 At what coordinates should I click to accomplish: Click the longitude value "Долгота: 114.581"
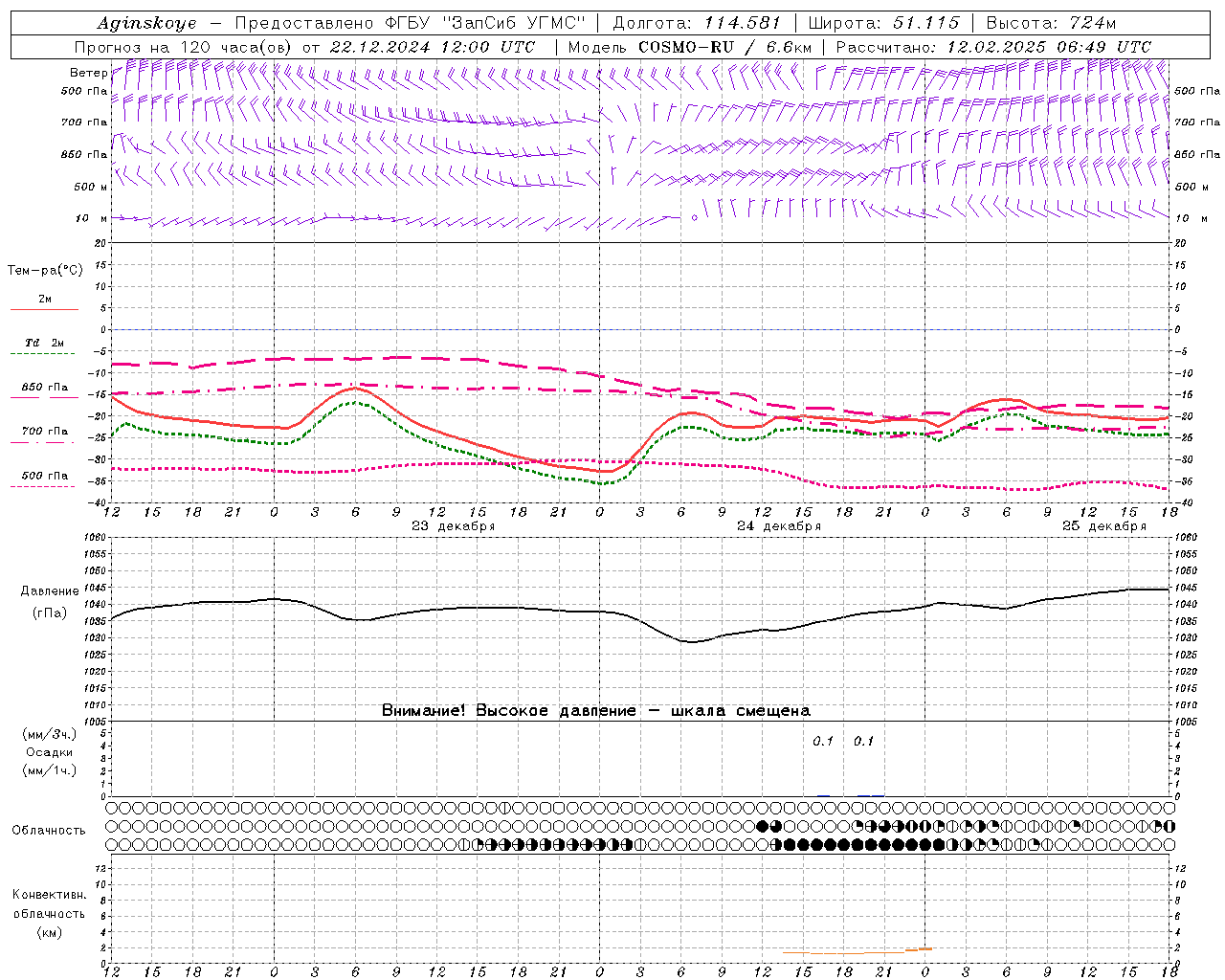coord(697,23)
